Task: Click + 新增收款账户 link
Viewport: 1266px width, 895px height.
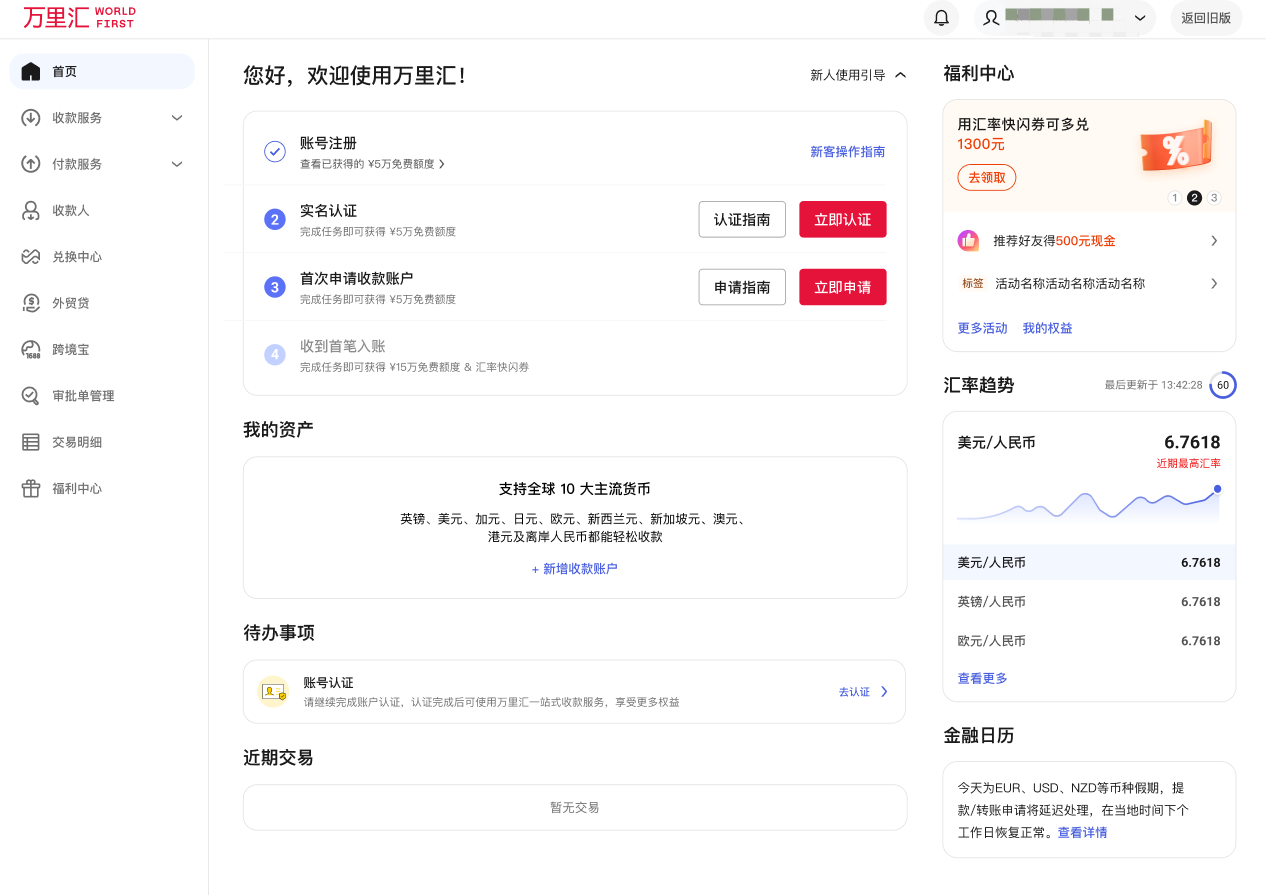Action: pyautogui.click(x=575, y=569)
